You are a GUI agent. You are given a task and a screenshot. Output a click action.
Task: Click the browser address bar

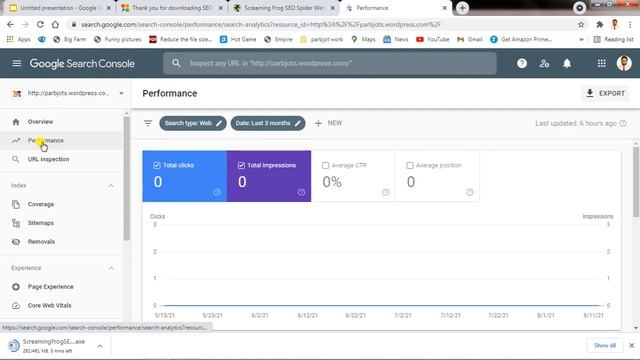point(327,24)
